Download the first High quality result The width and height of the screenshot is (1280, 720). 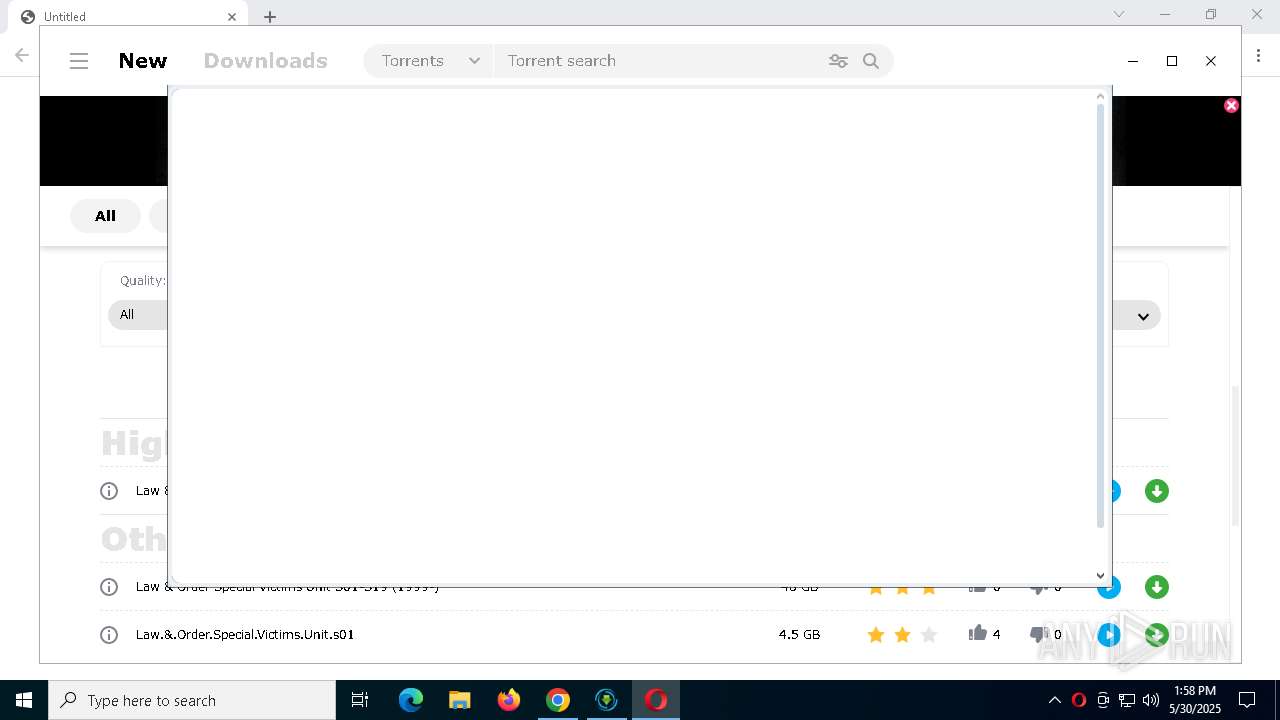pos(1156,491)
